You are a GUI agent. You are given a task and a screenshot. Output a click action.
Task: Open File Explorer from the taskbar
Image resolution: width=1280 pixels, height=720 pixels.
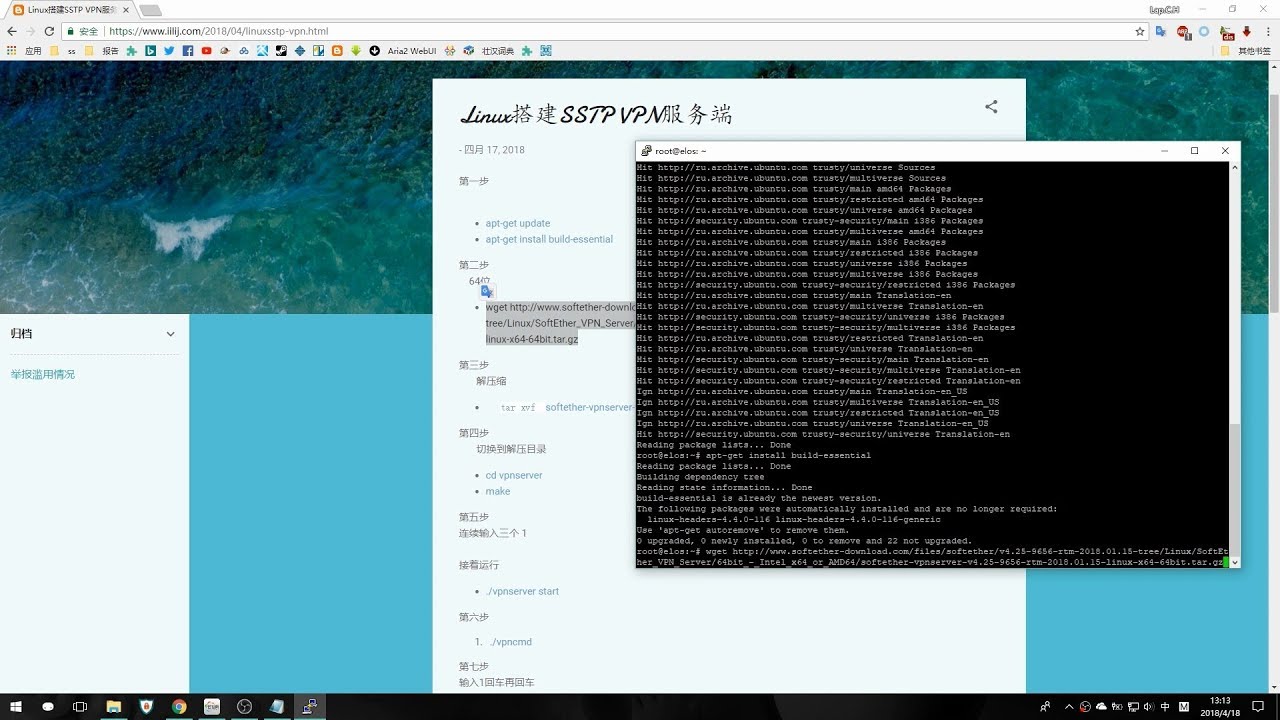[x=113, y=706]
